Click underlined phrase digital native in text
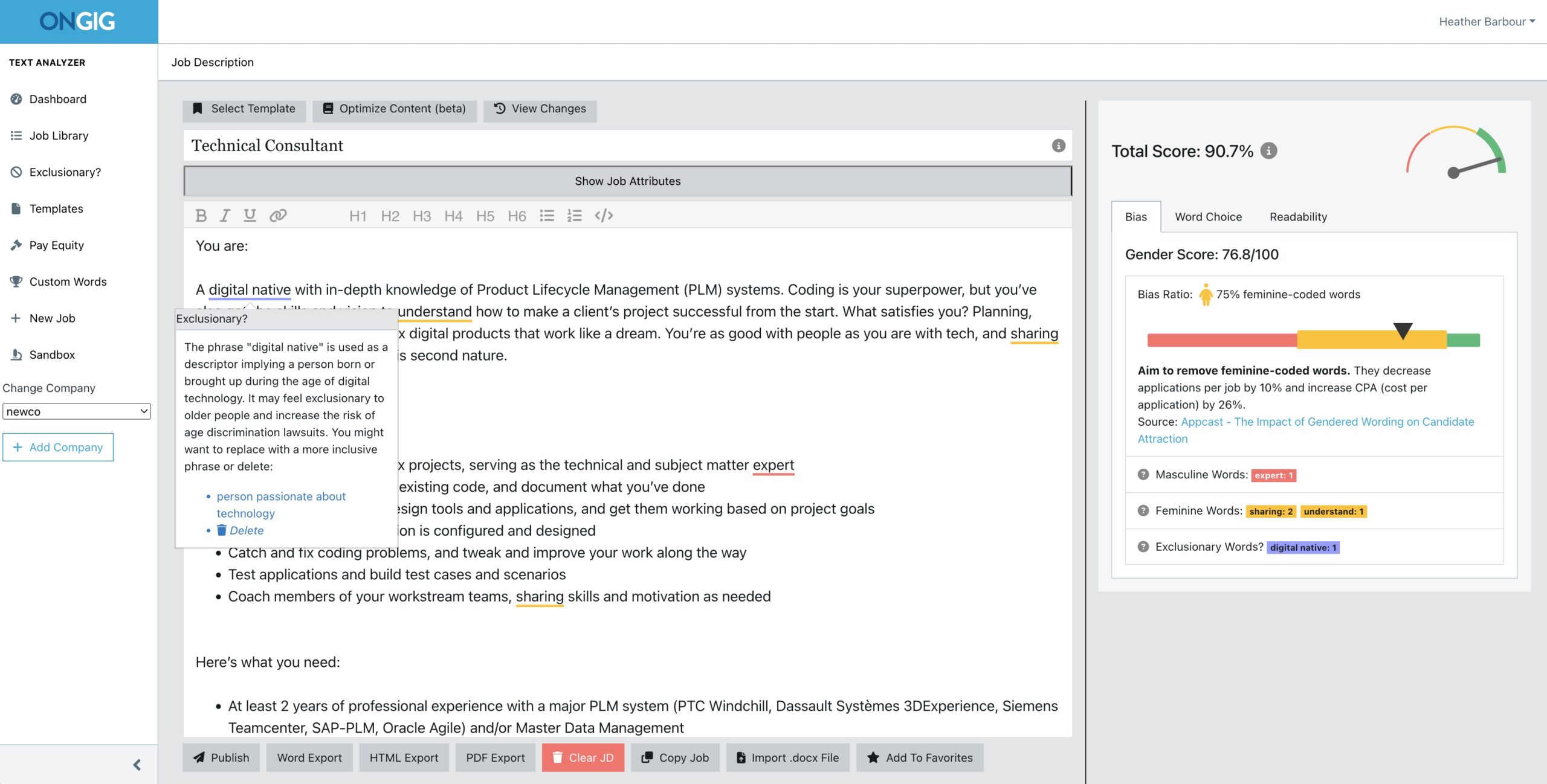1547x784 pixels. [x=250, y=290]
